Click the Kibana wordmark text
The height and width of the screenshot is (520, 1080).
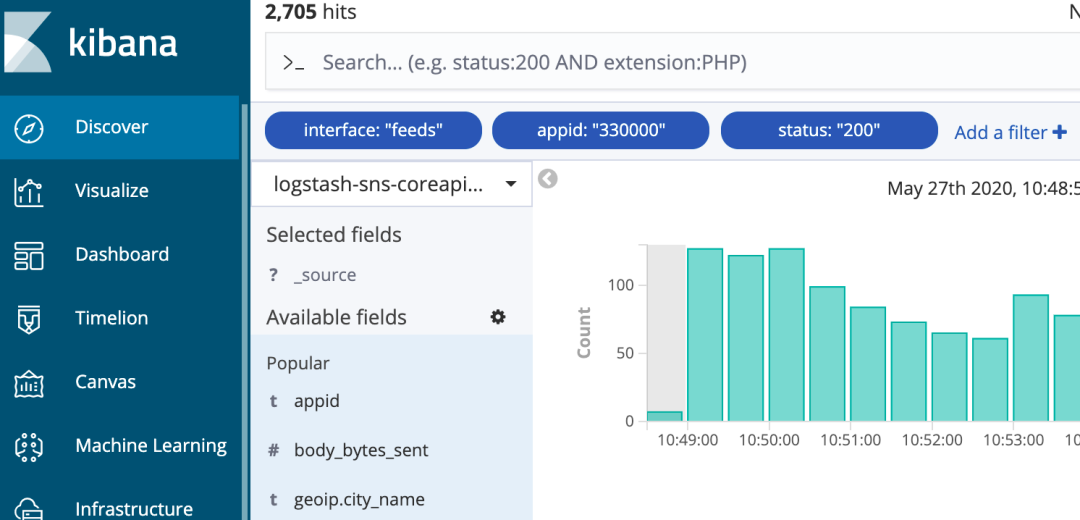(x=123, y=43)
